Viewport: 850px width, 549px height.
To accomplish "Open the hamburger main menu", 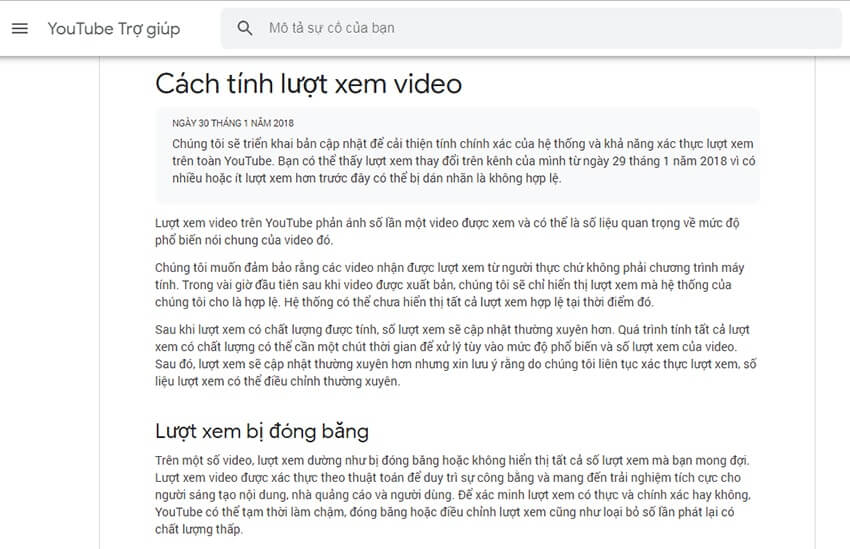I will 20,28.
